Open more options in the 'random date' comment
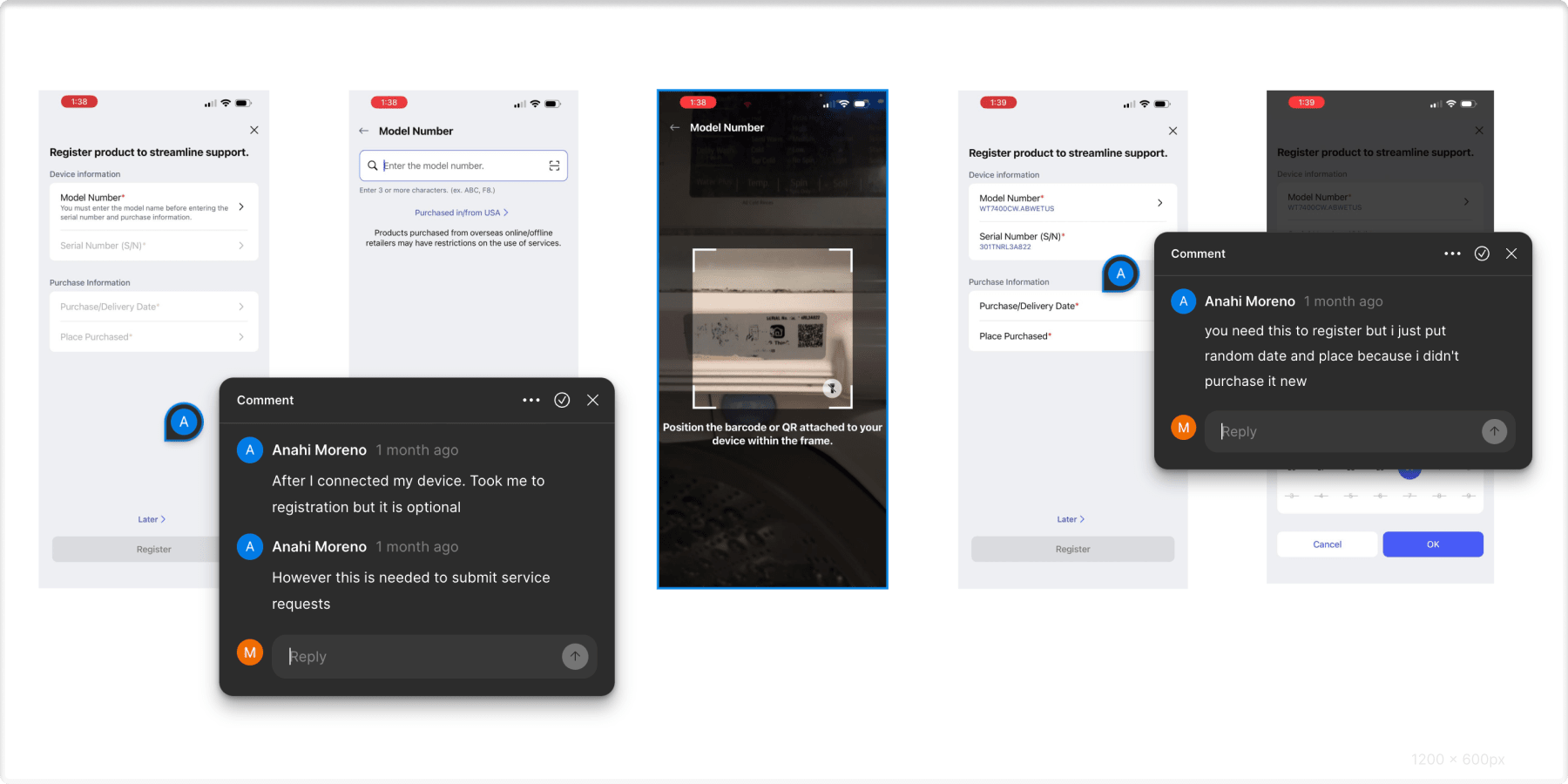1568x784 pixels. click(1452, 254)
